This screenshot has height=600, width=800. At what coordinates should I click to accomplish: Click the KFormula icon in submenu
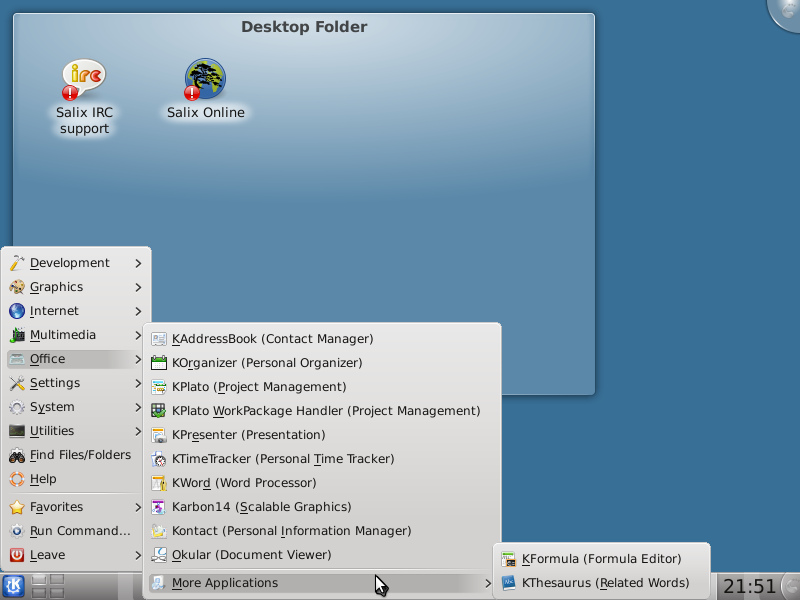point(509,559)
